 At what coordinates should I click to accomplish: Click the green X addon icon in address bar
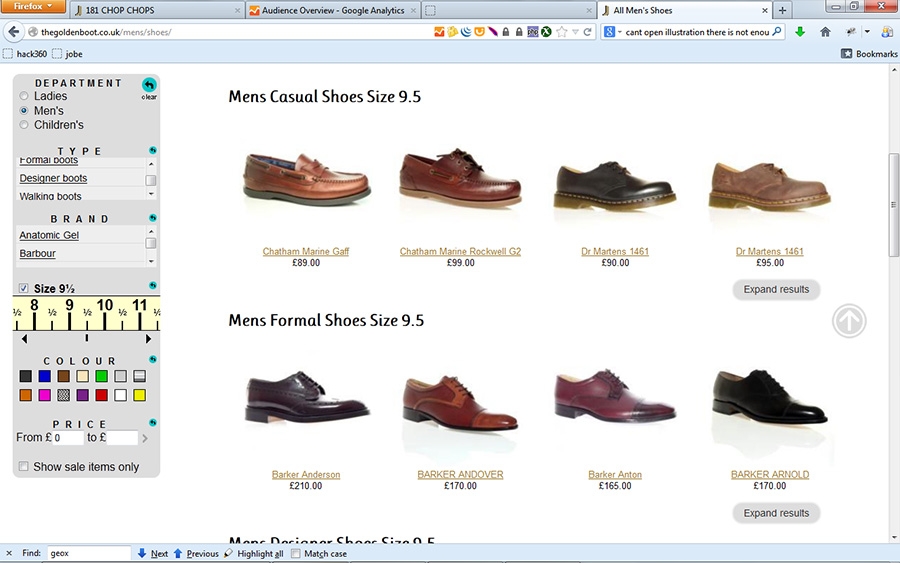click(x=546, y=32)
